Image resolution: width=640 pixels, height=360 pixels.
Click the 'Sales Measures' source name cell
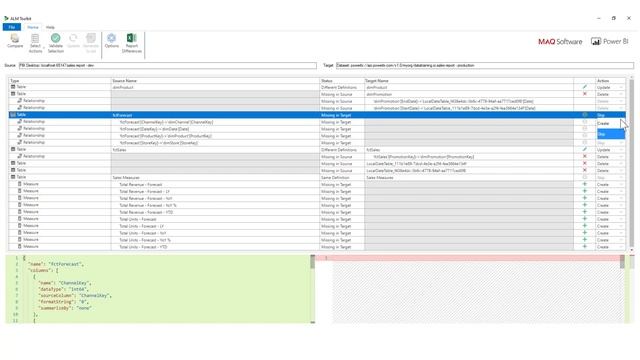(215, 178)
